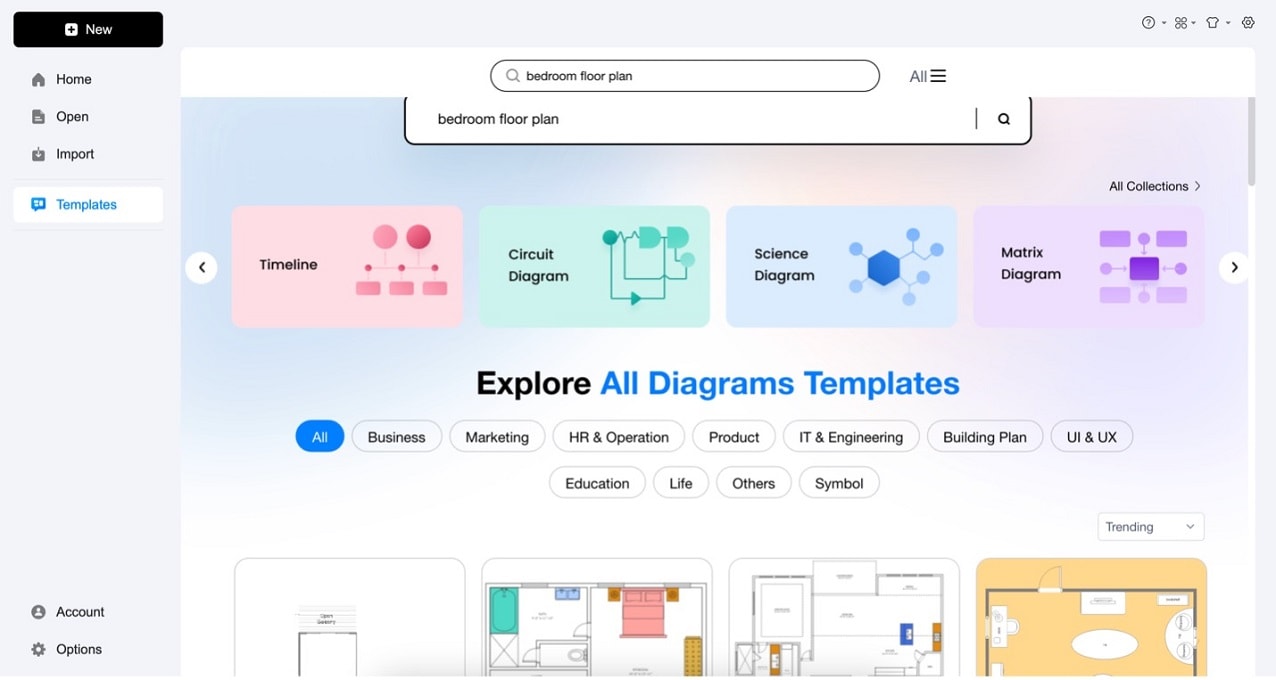Viewport: 1276px width, 680px height.
Task: Click the magnifier icon in top search bar
Action: 513,76
